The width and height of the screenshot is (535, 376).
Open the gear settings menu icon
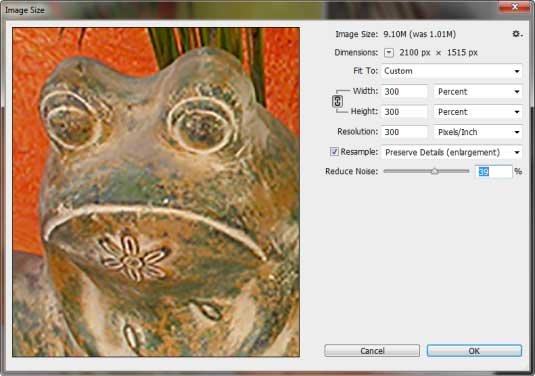517,34
